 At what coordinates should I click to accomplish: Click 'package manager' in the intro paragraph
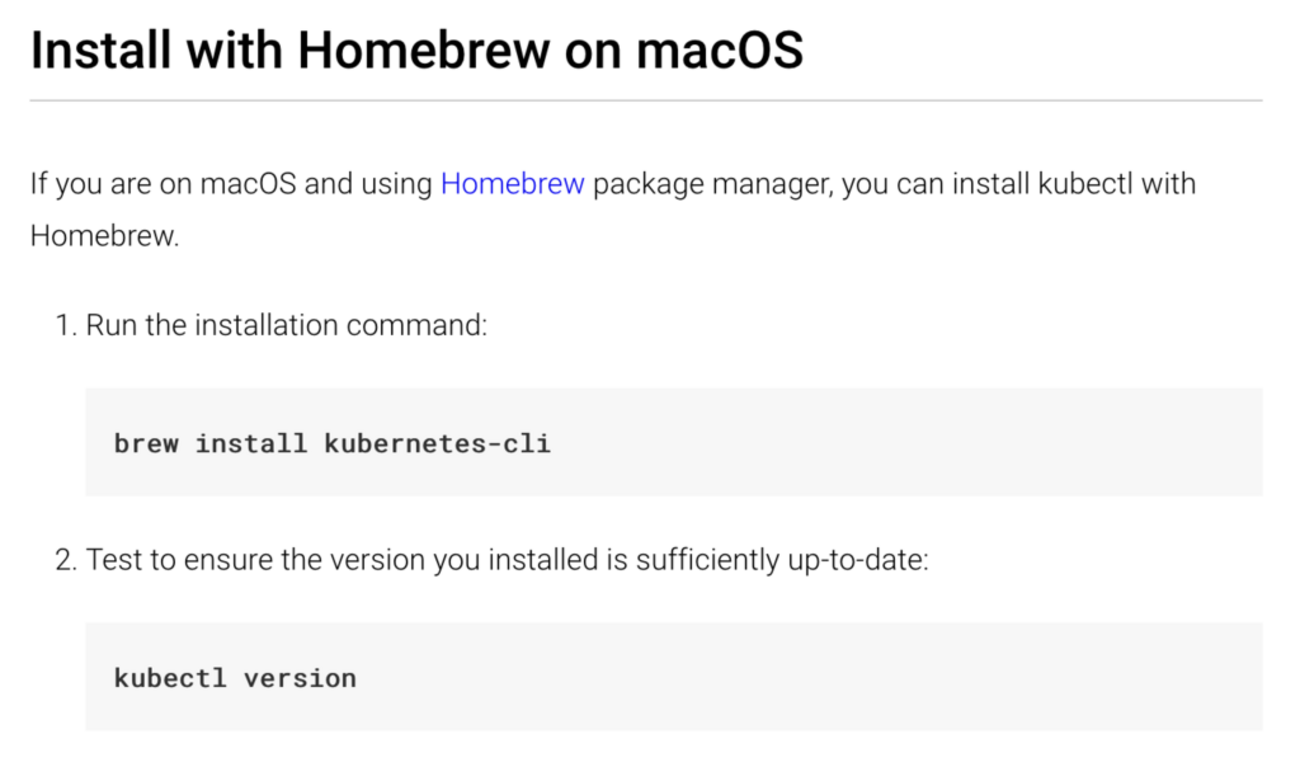pyautogui.click(x=712, y=185)
